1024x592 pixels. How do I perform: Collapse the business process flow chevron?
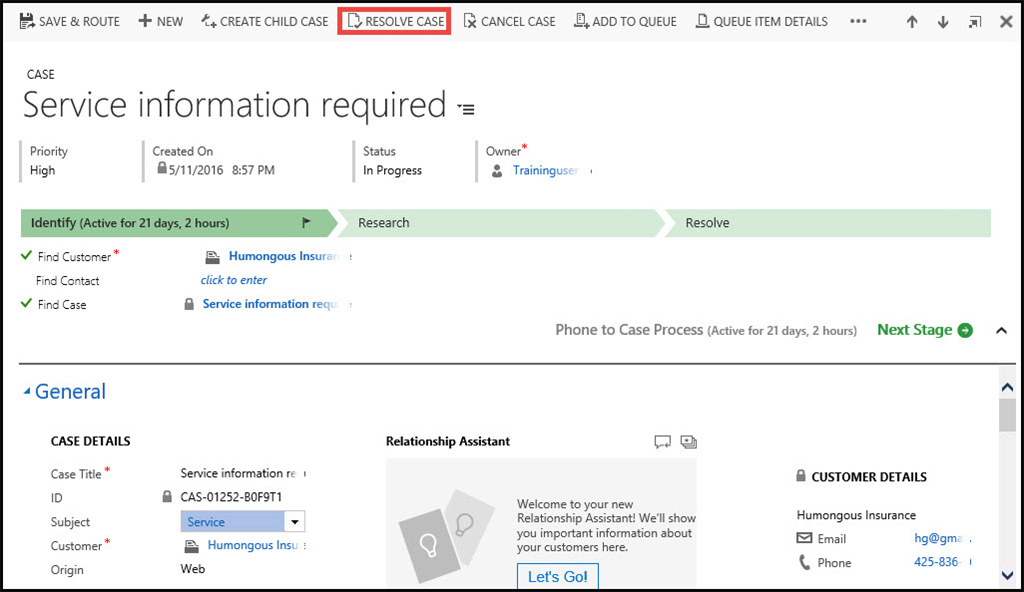pyautogui.click(x=1001, y=330)
